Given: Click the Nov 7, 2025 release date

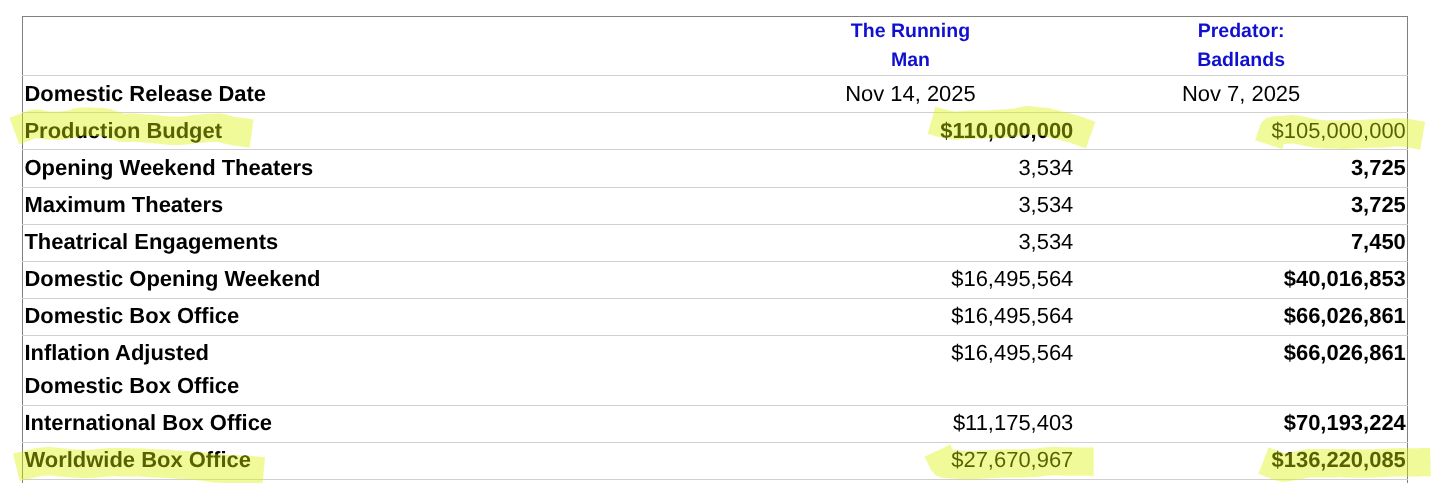Looking at the screenshot, I should click(x=1240, y=94).
